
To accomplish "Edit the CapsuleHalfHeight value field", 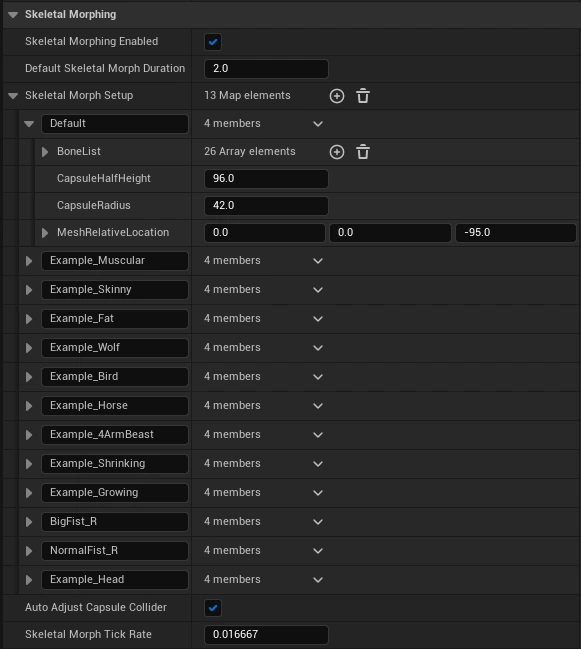I will click(x=266, y=179).
